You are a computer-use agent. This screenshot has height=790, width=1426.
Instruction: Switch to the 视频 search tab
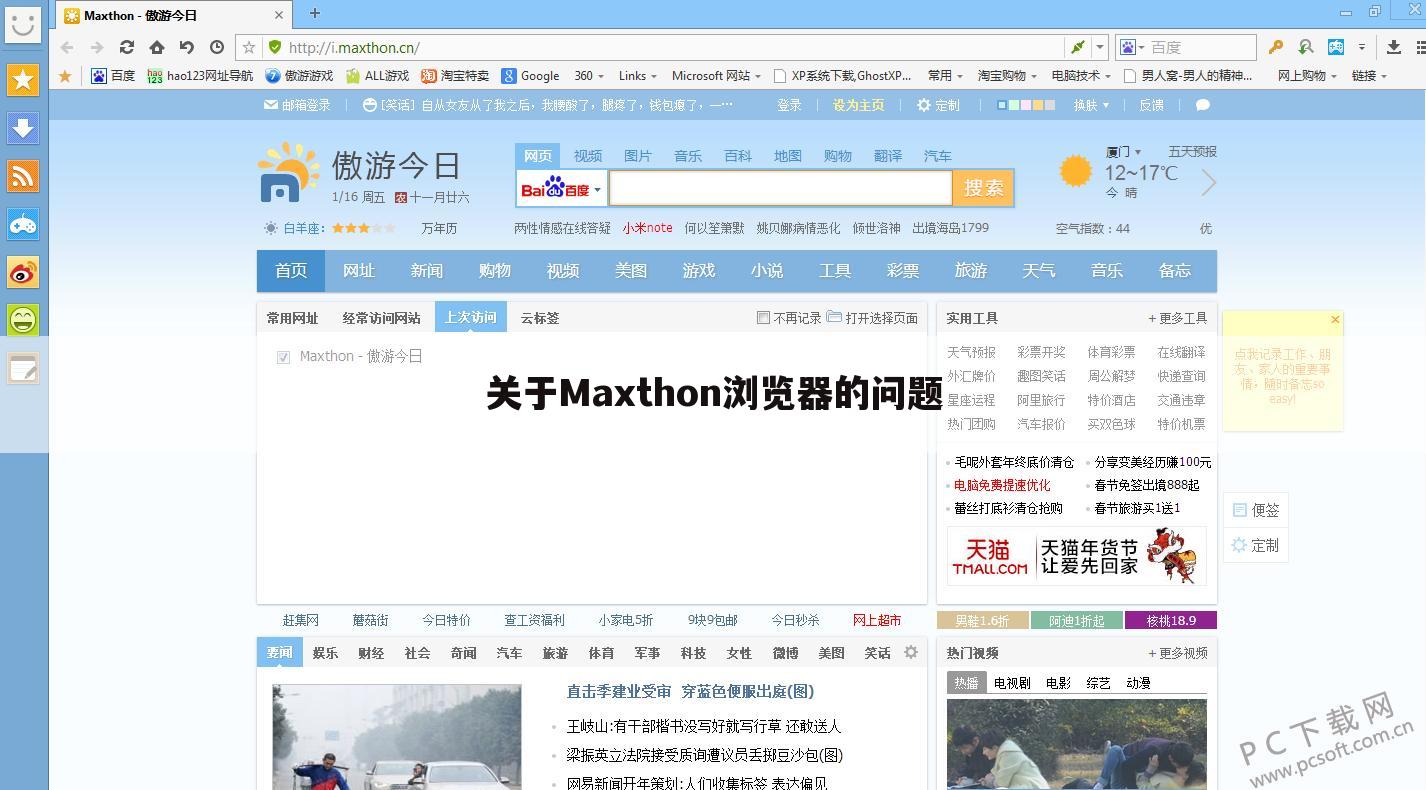point(588,156)
